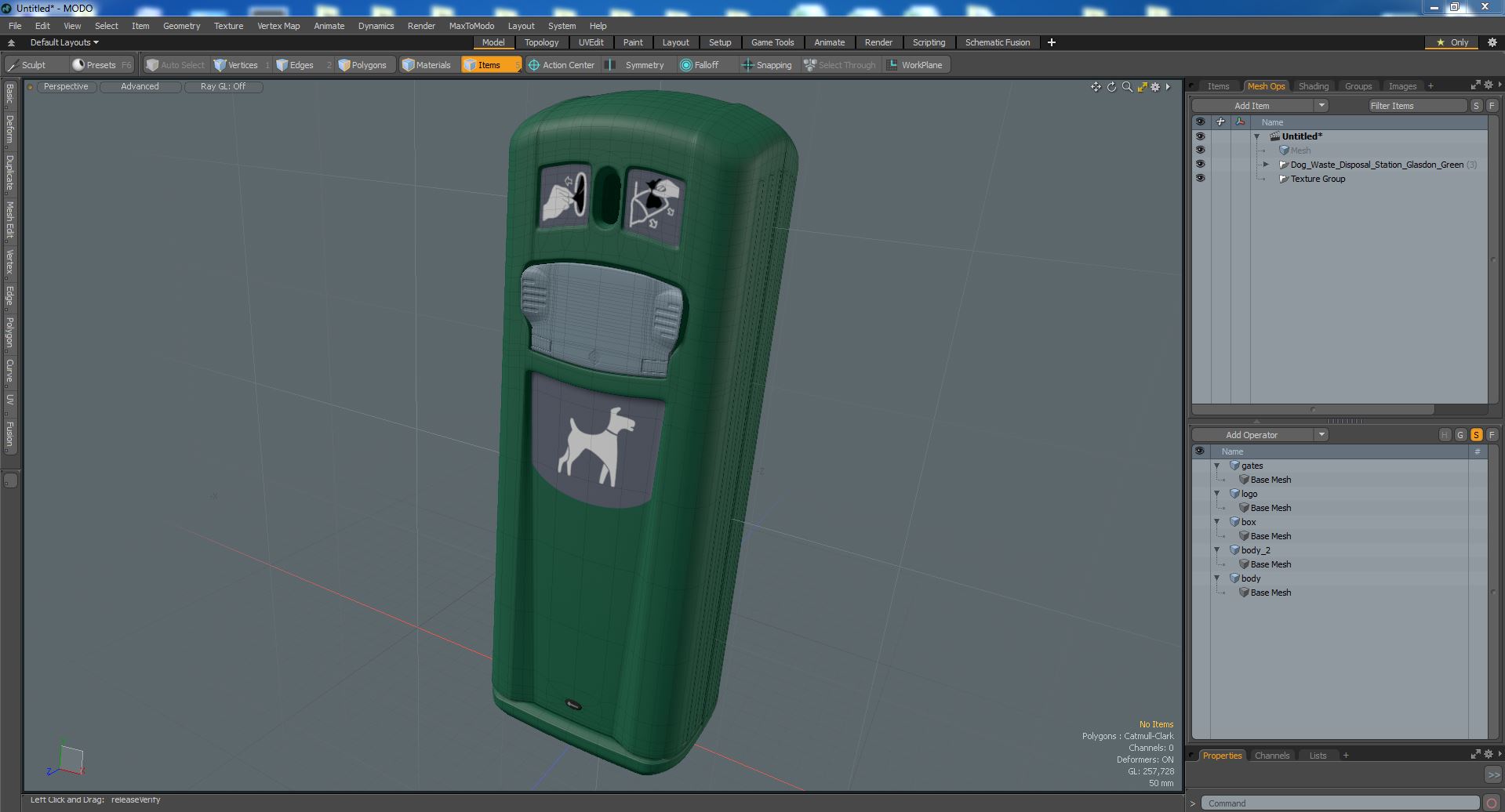
Task: Click the Filter Items input field
Action: [x=1416, y=106]
